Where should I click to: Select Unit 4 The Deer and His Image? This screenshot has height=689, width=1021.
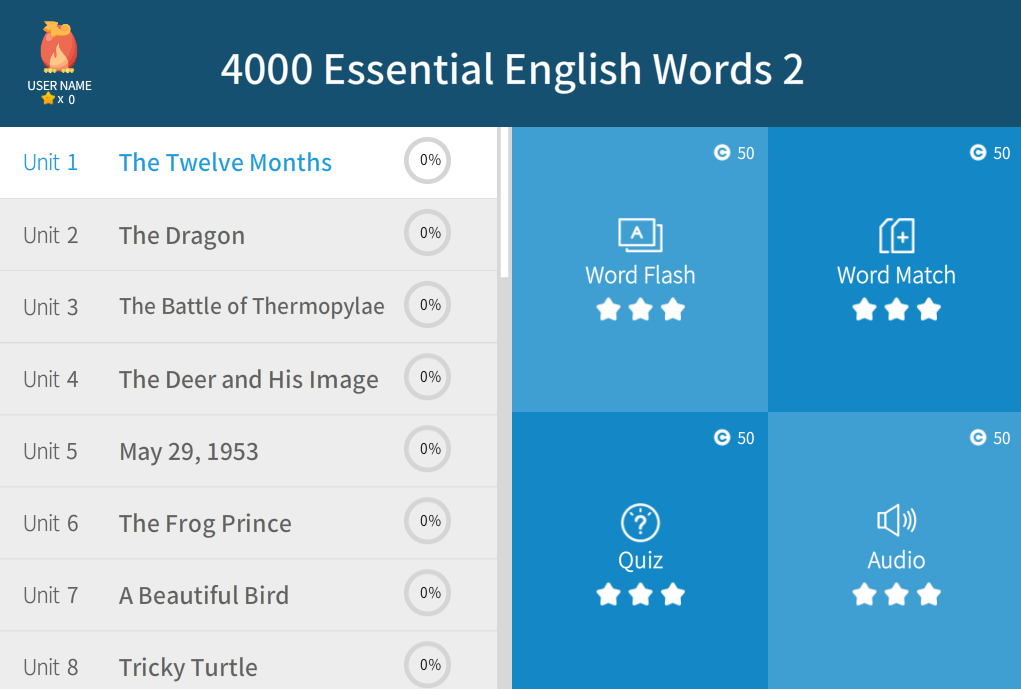[x=248, y=379]
